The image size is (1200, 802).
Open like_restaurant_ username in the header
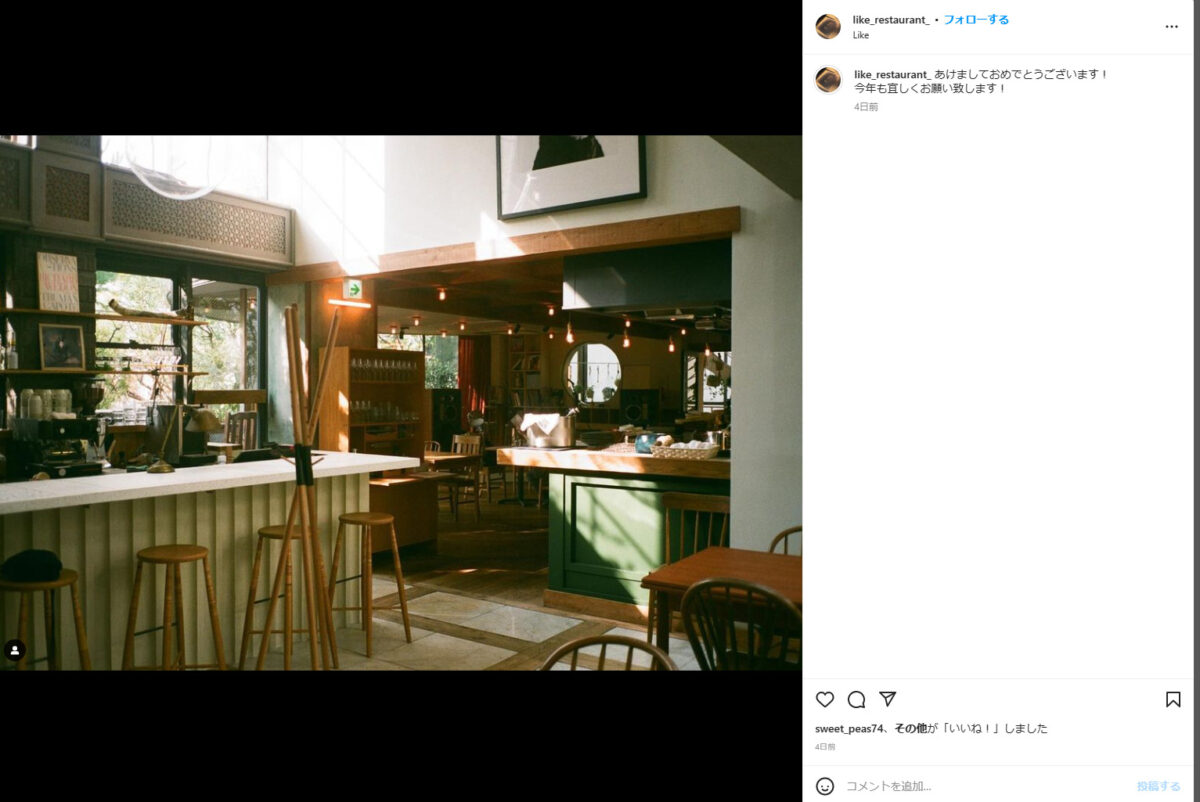tap(891, 20)
